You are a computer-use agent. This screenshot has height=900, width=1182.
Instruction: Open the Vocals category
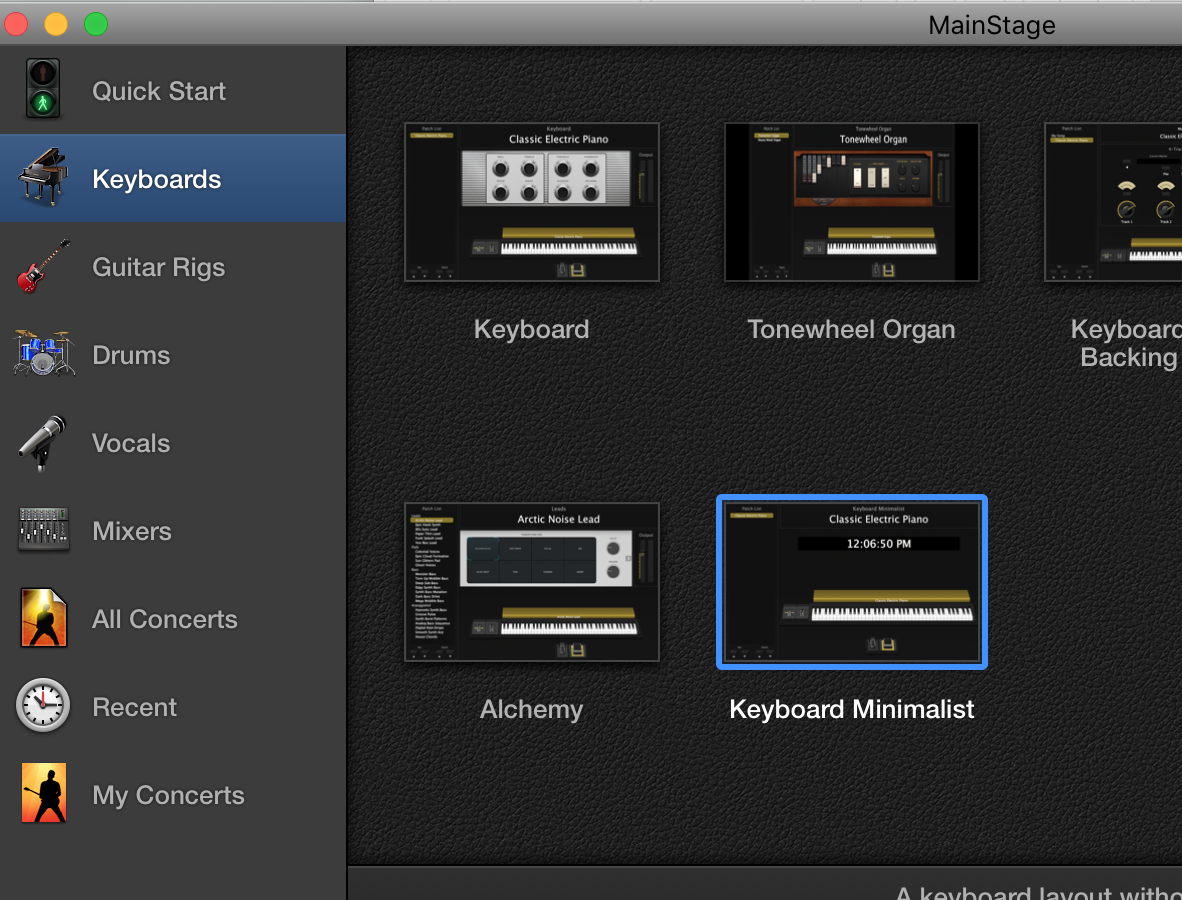pos(173,442)
